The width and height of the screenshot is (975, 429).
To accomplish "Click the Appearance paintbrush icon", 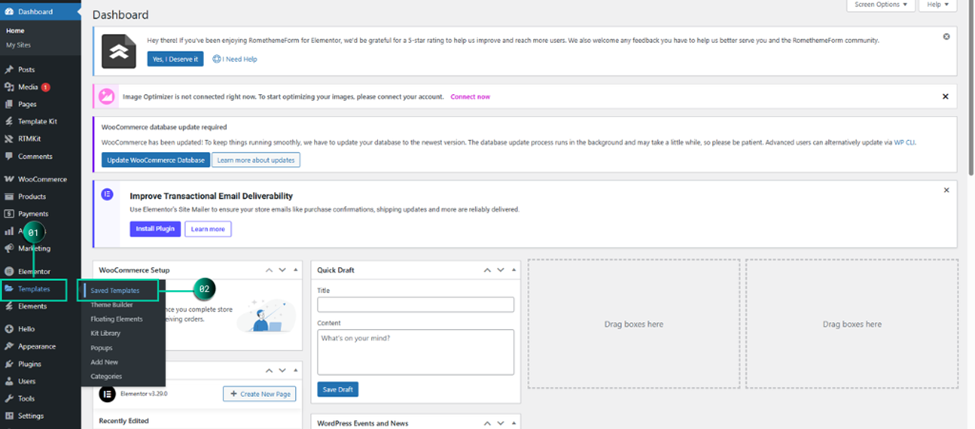I will pyautogui.click(x=9, y=346).
